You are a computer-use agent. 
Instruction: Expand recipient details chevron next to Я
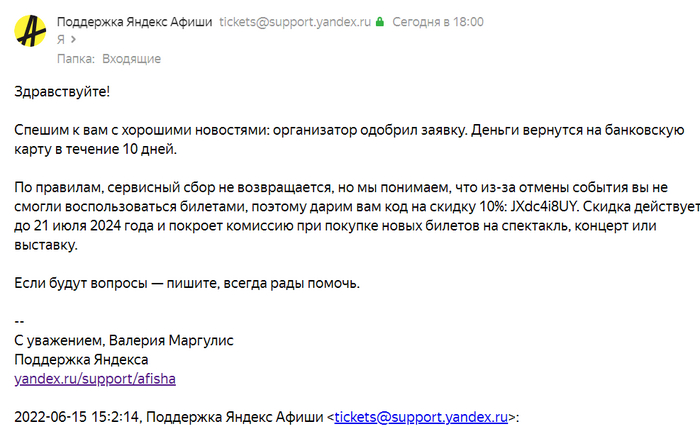pyautogui.click(x=72, y=39)
